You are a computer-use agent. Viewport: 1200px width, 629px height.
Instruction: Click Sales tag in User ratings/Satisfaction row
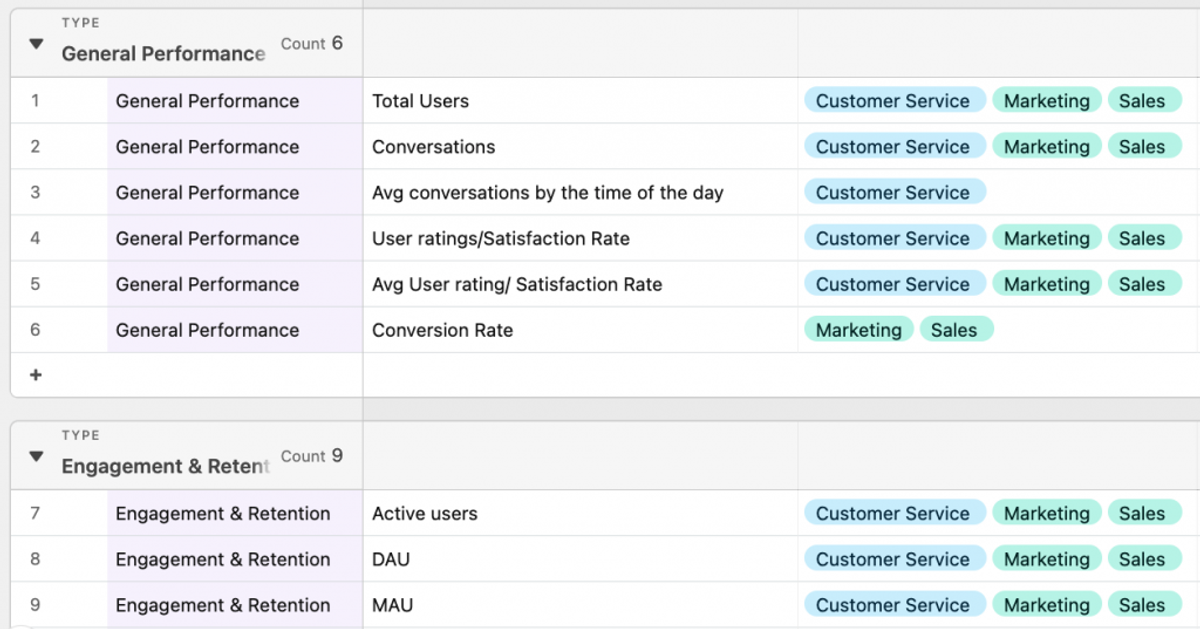(1144, 239)
